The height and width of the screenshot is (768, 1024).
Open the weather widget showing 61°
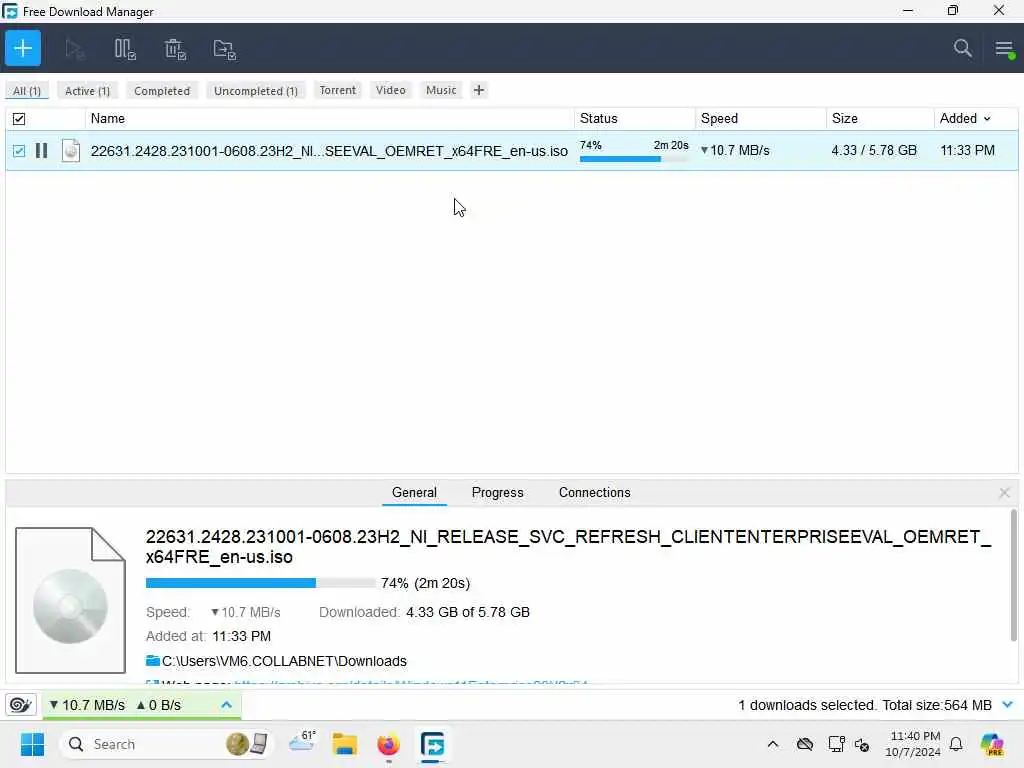[x=302, y=743]
